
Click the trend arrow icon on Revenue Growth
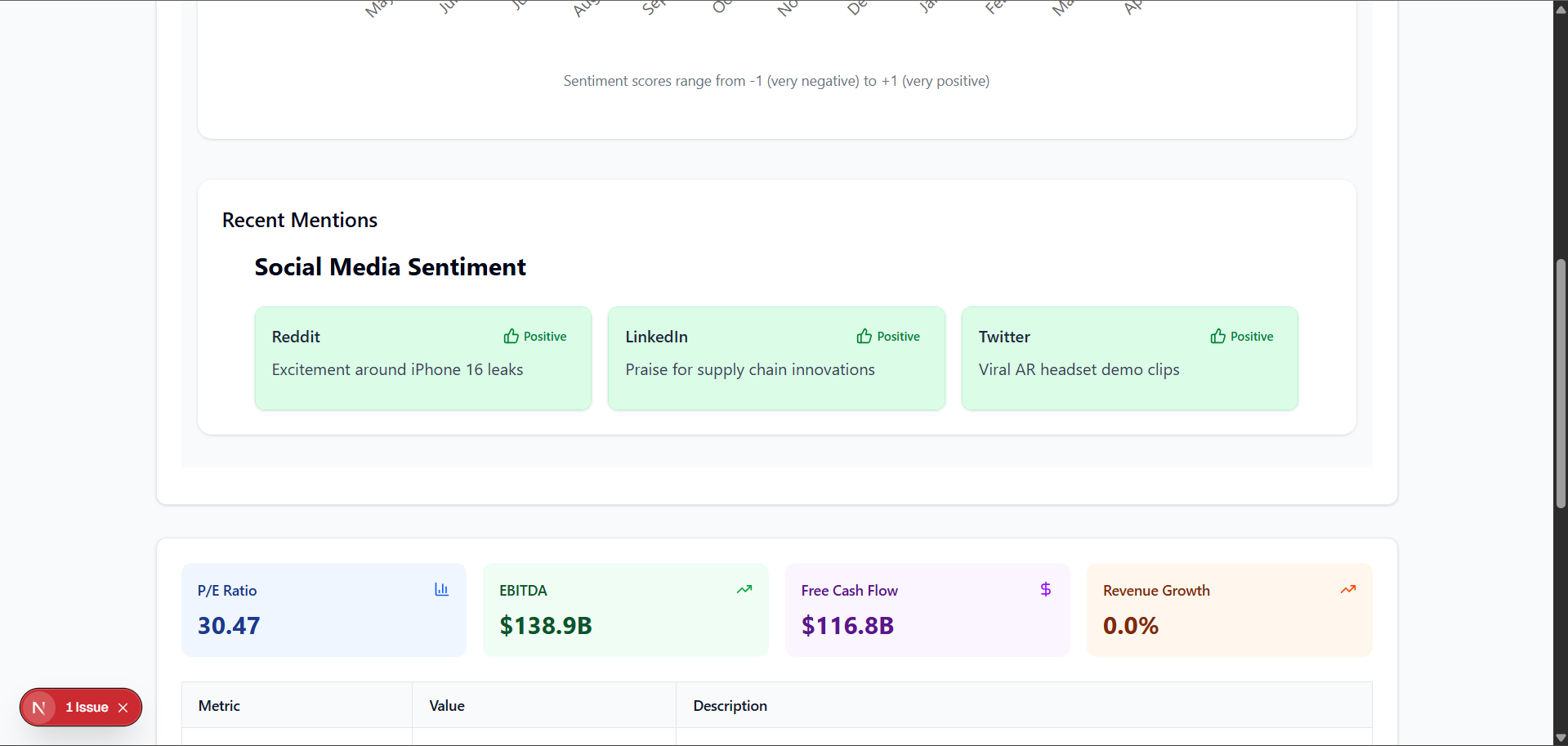(1347, 589)
